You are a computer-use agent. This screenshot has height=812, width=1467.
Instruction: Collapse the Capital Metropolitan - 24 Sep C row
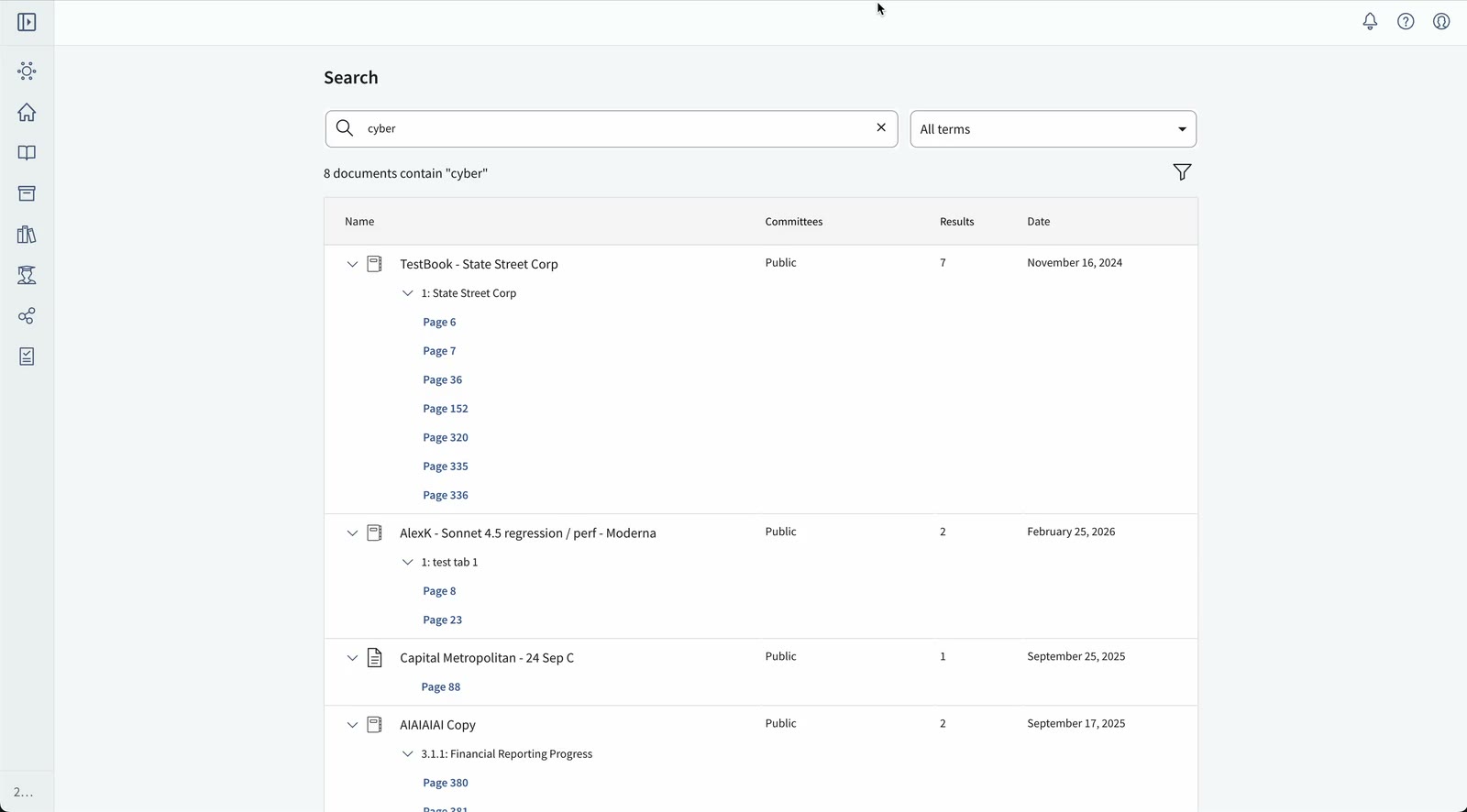pos(352,657)
